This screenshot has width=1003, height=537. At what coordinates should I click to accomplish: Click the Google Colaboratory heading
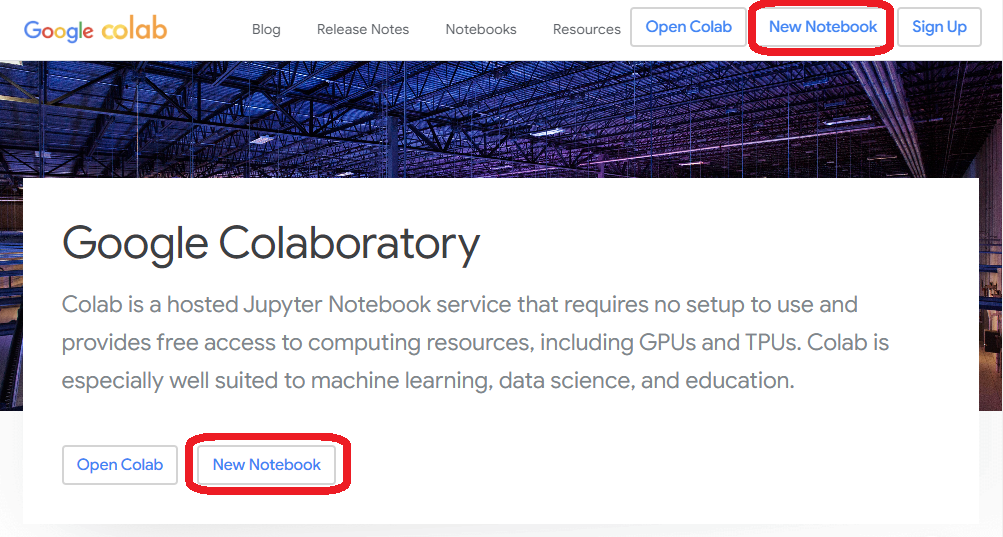[x=271, y=244]
